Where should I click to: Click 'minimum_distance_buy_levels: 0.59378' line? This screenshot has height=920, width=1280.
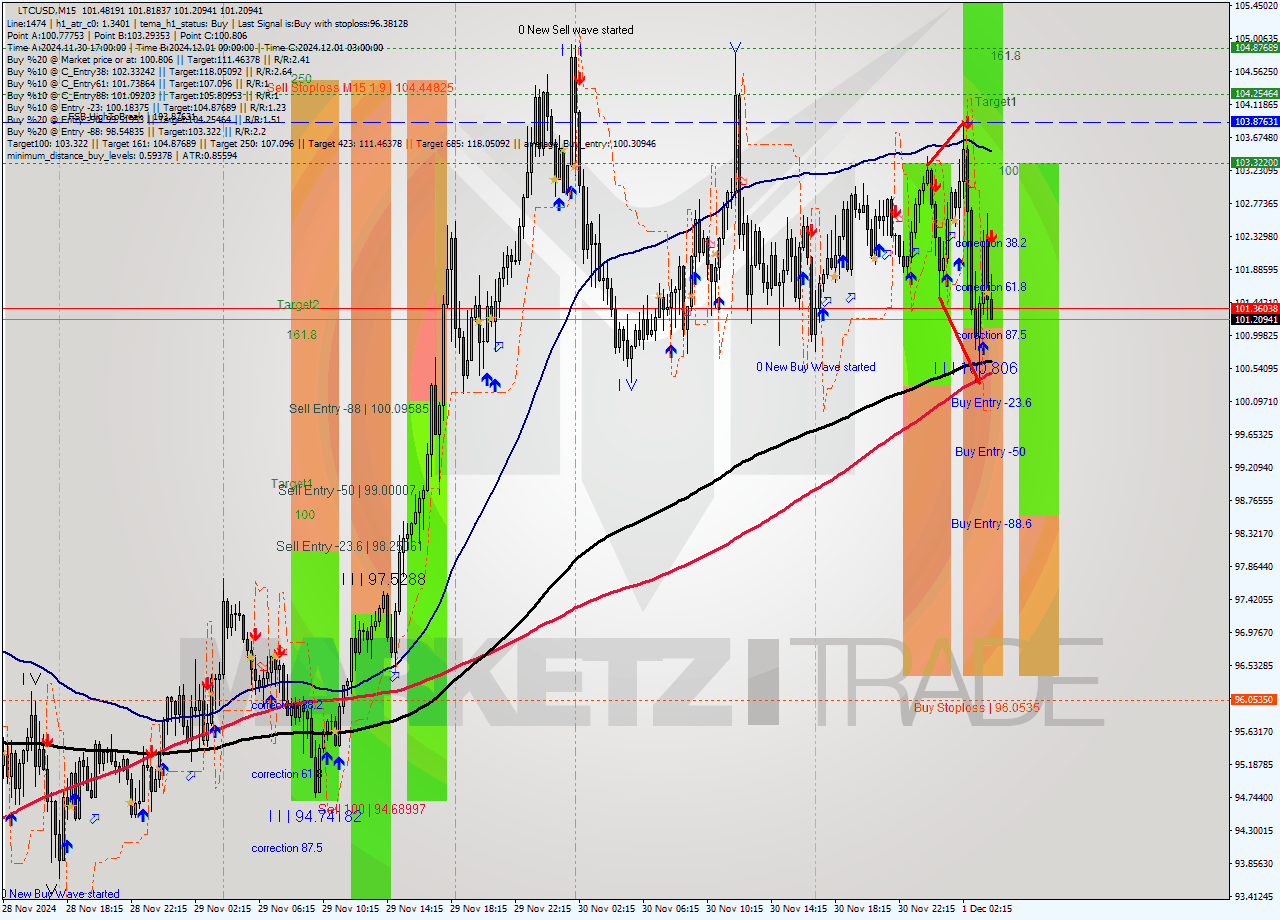tap(122, 155)
